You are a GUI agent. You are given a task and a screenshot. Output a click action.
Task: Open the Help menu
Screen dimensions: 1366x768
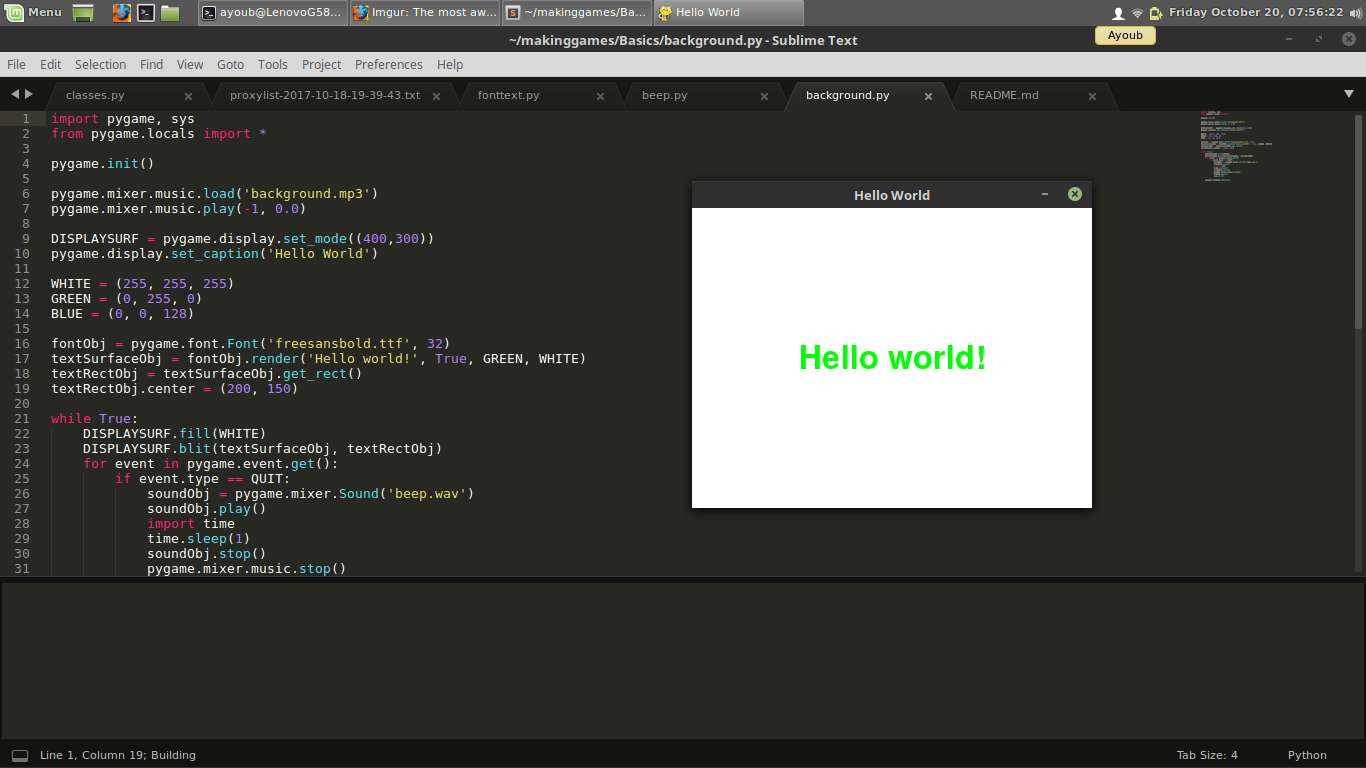tap(450, 64)
